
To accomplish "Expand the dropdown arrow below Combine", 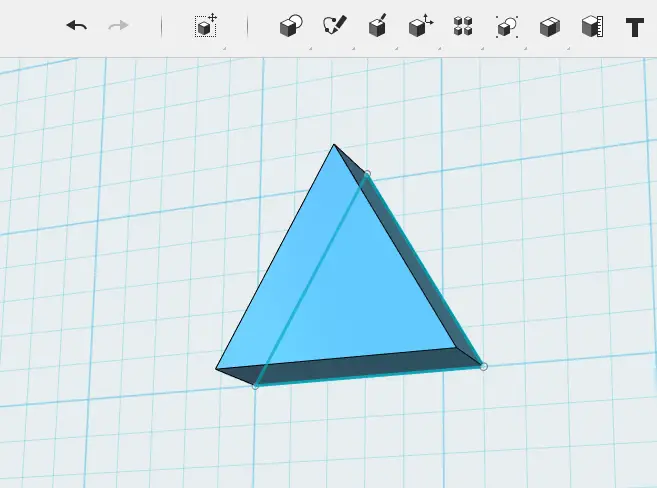I will click(x=569, y=49).
